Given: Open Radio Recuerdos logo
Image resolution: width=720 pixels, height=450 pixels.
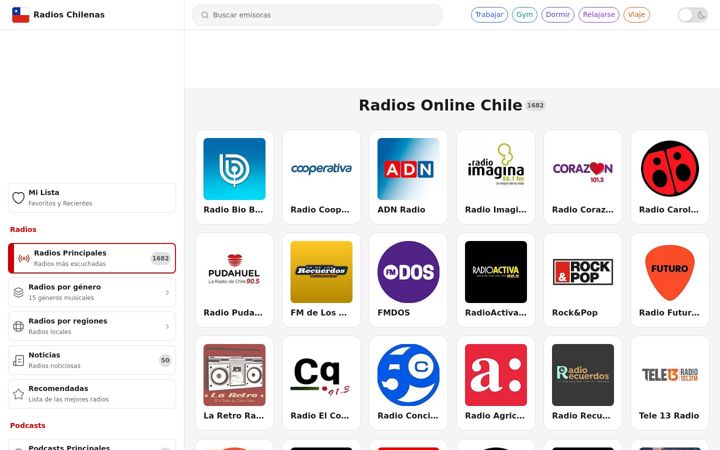Looking at the screenshot, I should 583,375.
